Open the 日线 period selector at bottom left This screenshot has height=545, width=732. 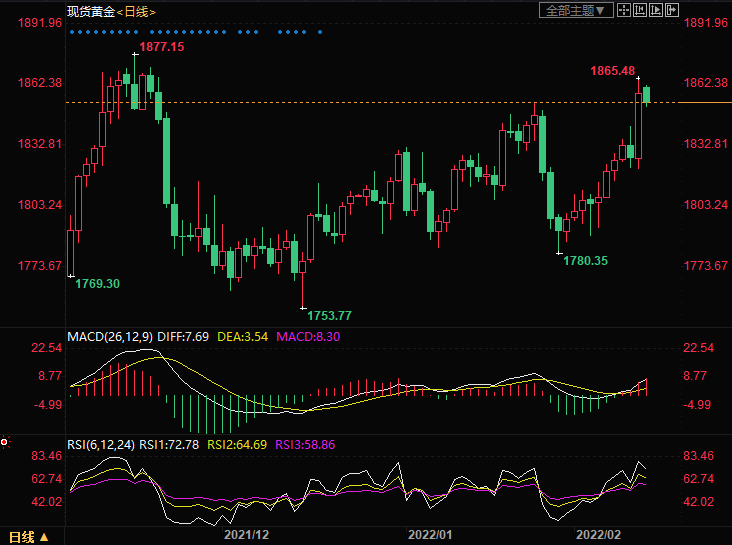[x=21, y=537]
